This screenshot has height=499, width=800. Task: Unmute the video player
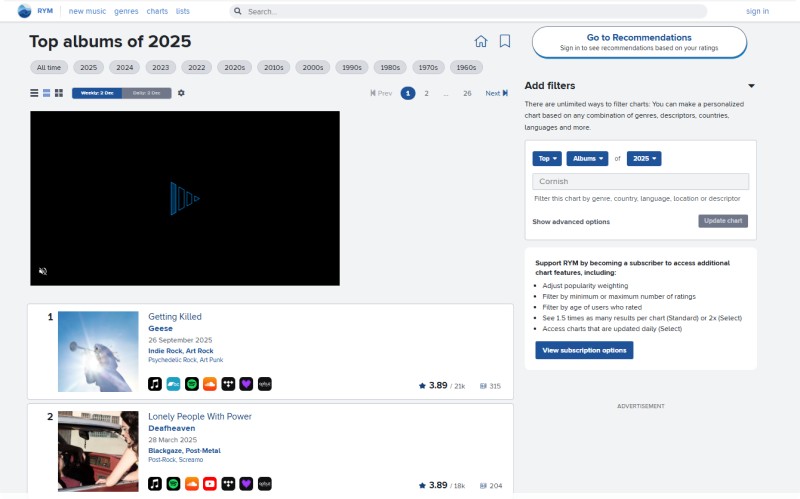click(x=43, y=271)
